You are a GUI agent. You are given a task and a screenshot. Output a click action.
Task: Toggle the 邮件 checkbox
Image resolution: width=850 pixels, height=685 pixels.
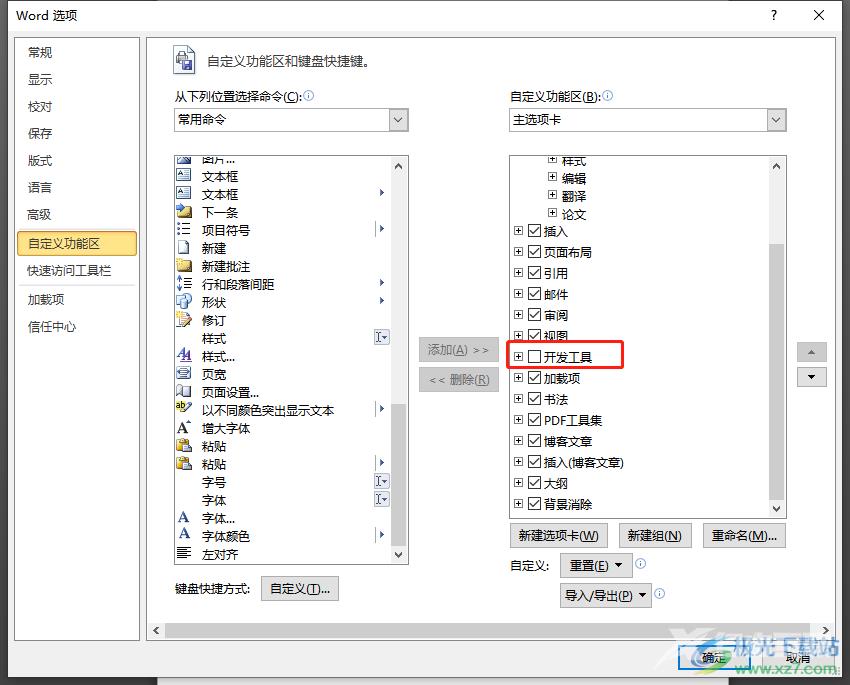pos(535,293)
